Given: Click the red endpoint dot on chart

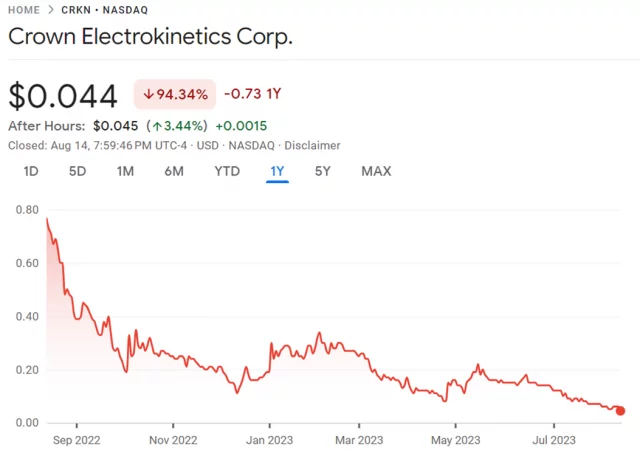Looking at the screenshot, I should 620,411.
